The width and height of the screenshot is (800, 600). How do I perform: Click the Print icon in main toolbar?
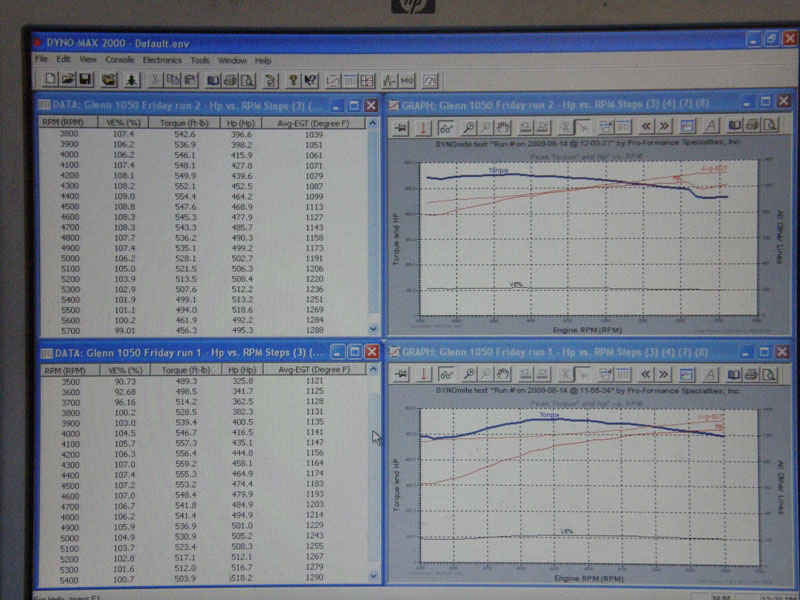pos(230,80)
